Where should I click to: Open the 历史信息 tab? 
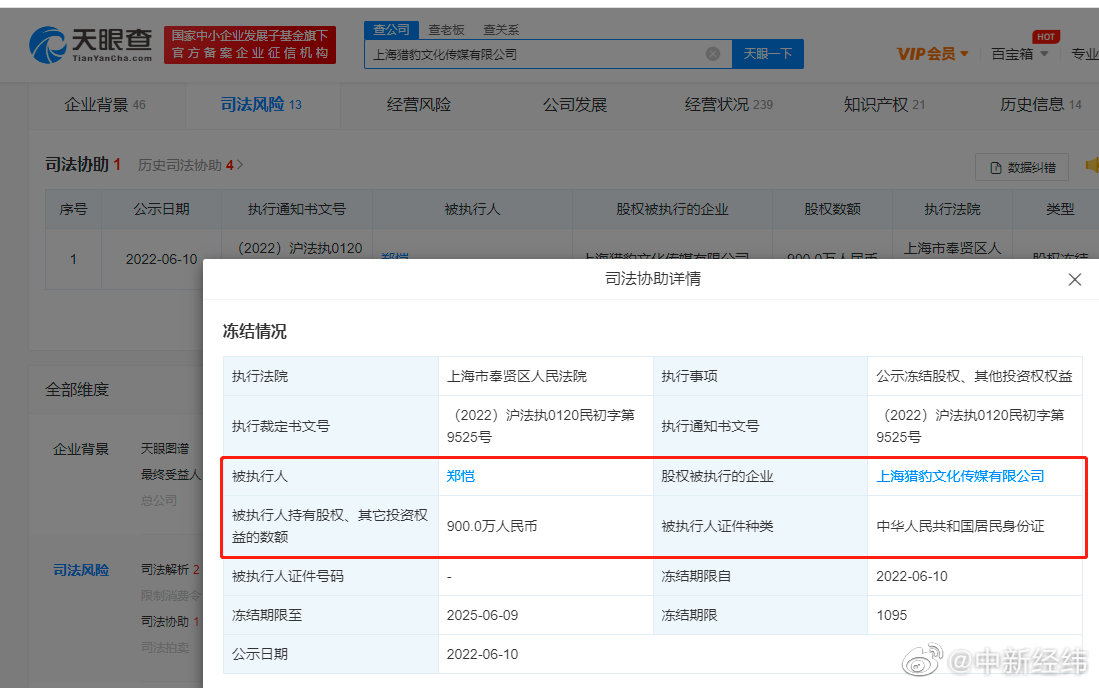pyautogui.click(x=1041, y=105)
